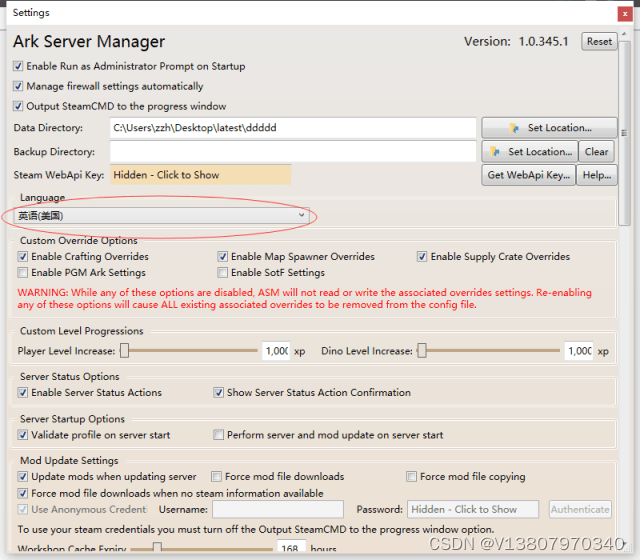Click the hidden Password field

click(473, 509)
